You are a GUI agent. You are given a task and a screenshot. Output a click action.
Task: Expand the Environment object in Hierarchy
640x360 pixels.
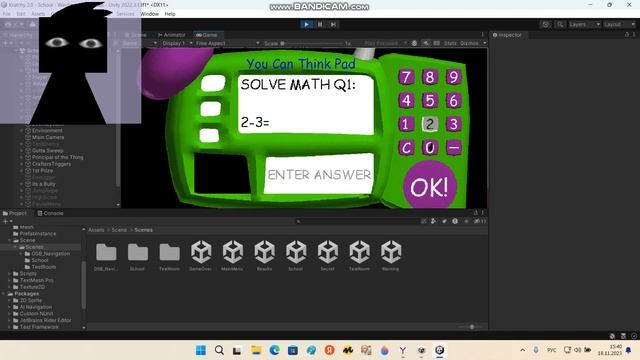click(x=21, y=131)
